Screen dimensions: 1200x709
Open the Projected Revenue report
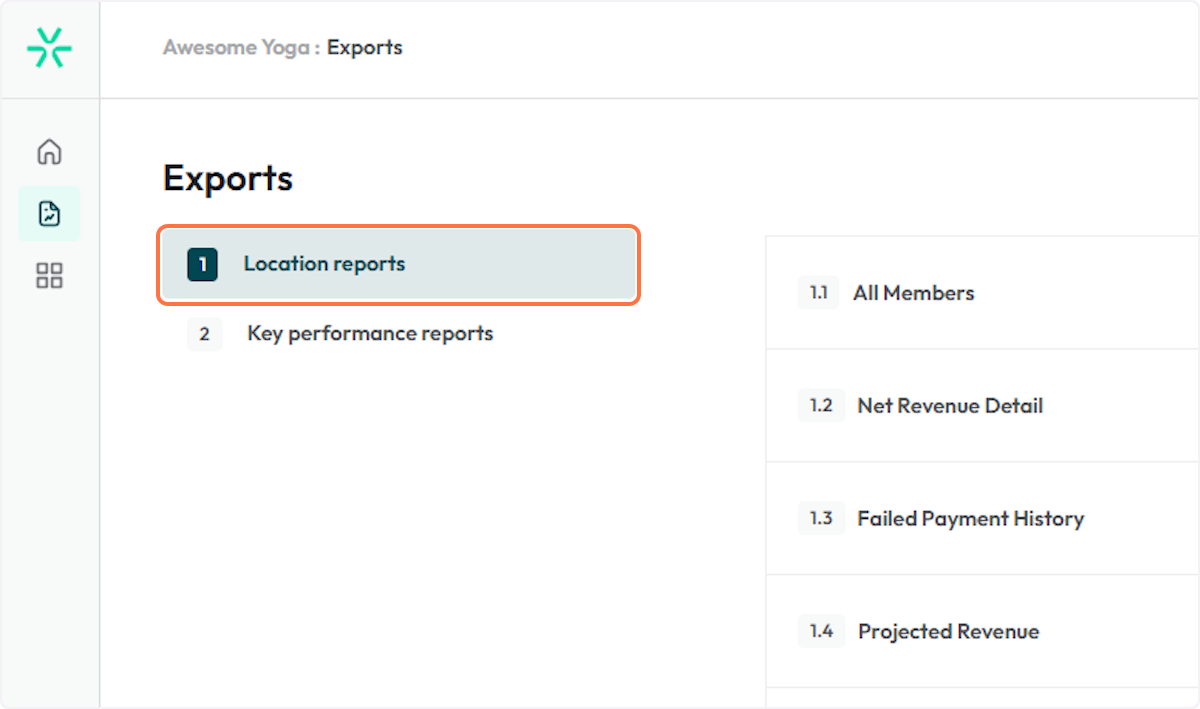point(948,632)
